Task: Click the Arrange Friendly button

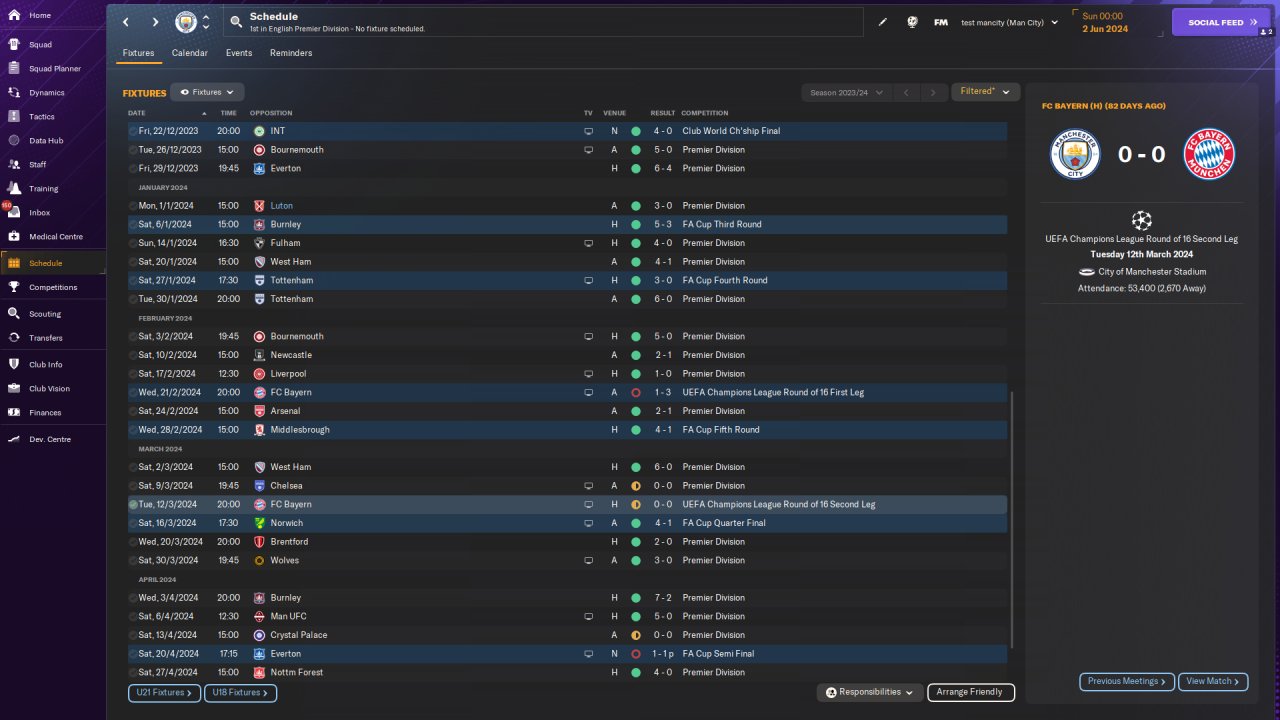Action: coord(971,692)
